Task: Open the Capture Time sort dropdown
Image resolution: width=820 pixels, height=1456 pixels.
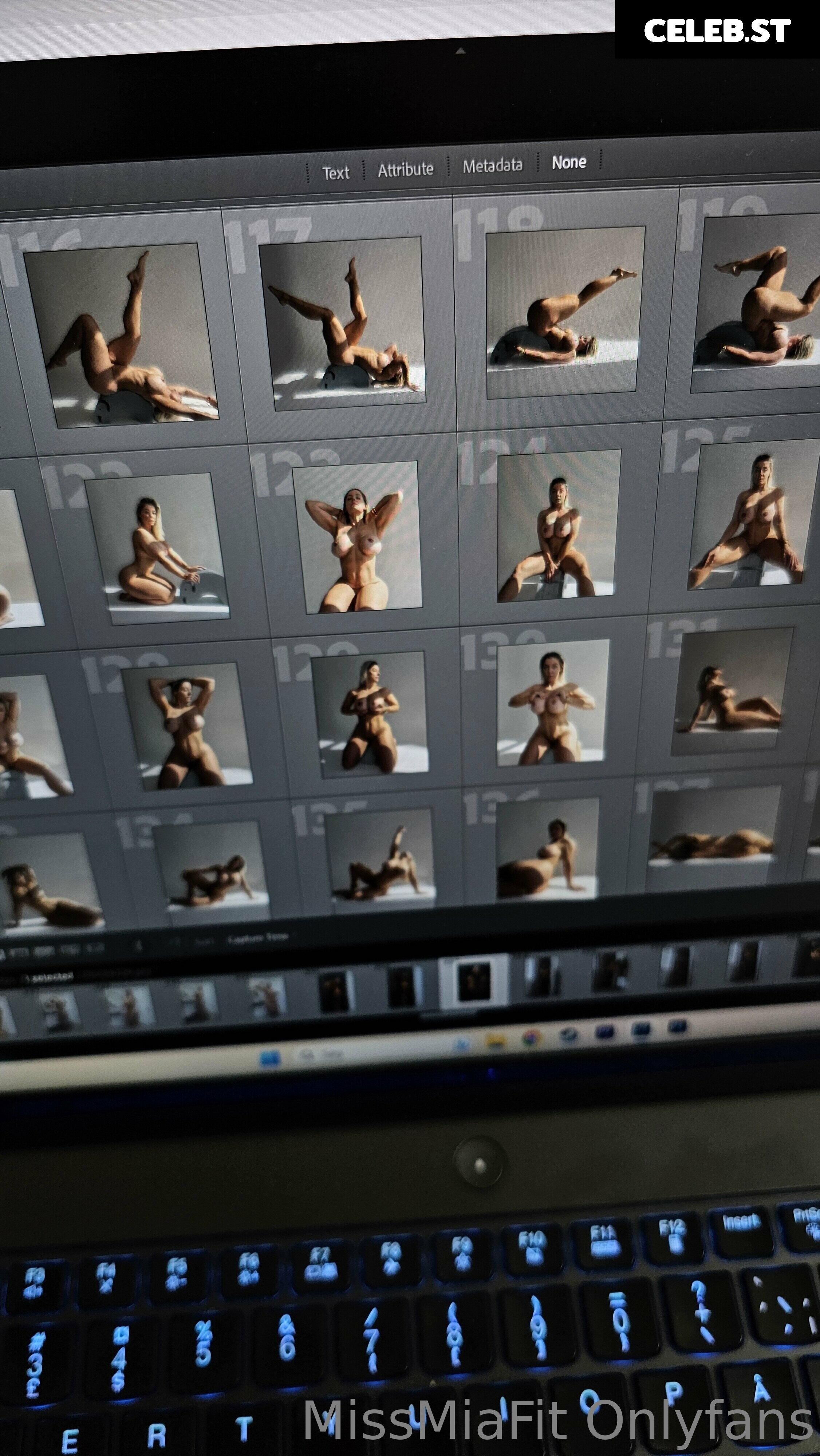Action: point(258,938)
